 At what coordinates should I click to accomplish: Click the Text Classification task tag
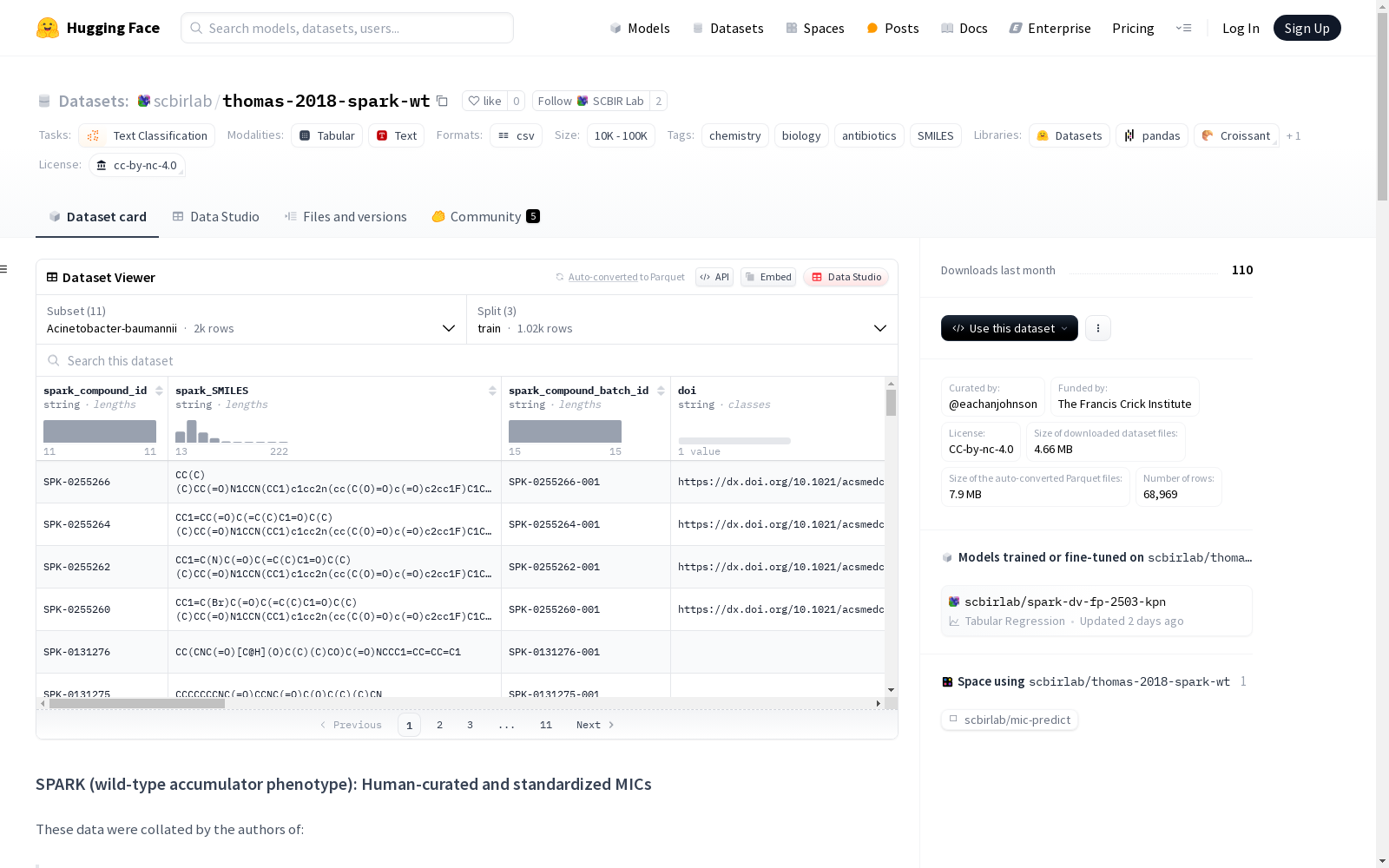pos(147,135)
